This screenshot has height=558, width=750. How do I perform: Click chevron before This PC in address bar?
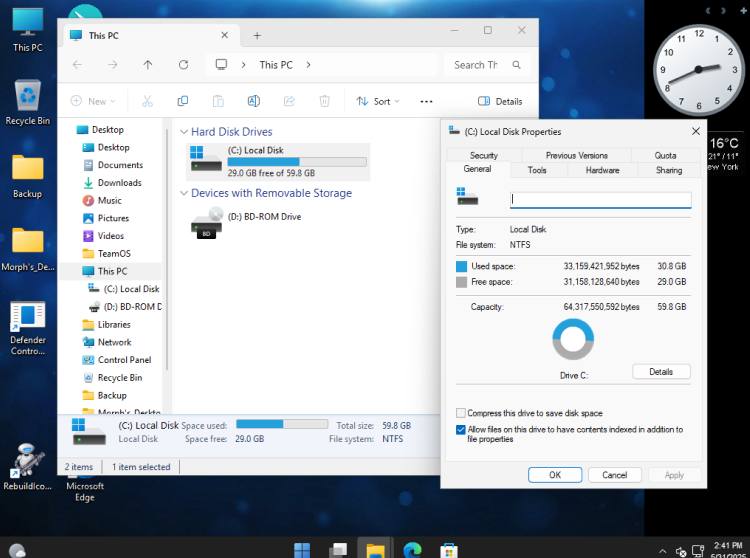[x=243, y=65]
